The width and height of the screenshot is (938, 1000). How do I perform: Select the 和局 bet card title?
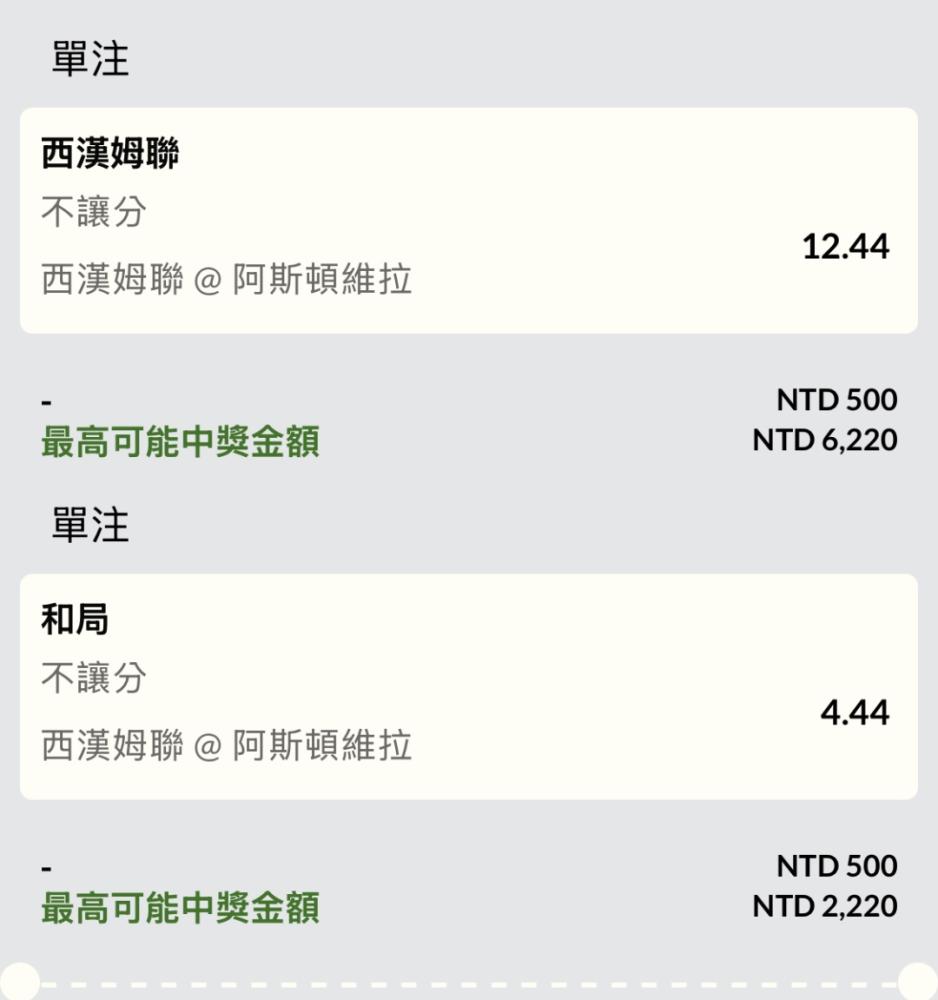[x=75, y=619]
